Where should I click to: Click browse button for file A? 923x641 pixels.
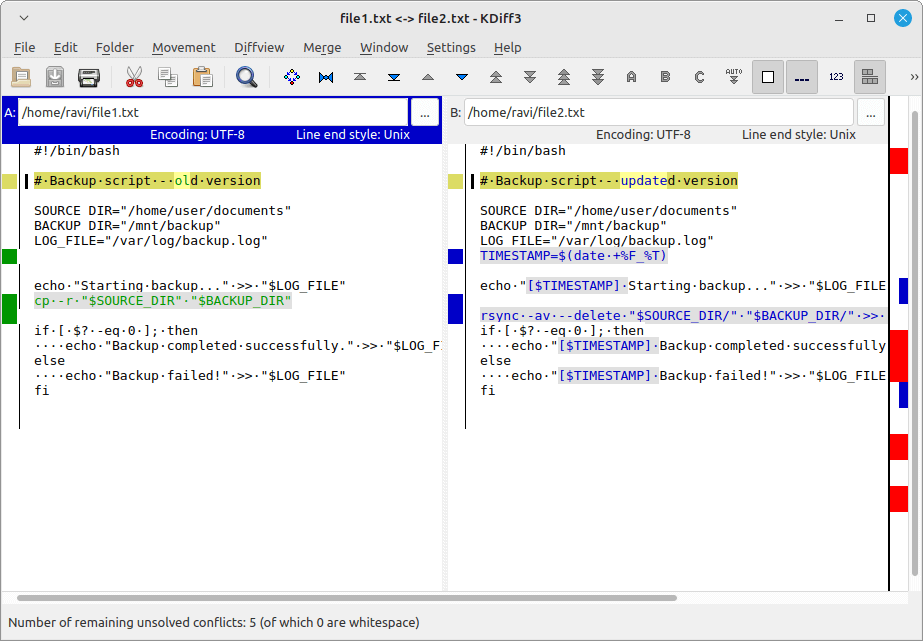(425, 113)
